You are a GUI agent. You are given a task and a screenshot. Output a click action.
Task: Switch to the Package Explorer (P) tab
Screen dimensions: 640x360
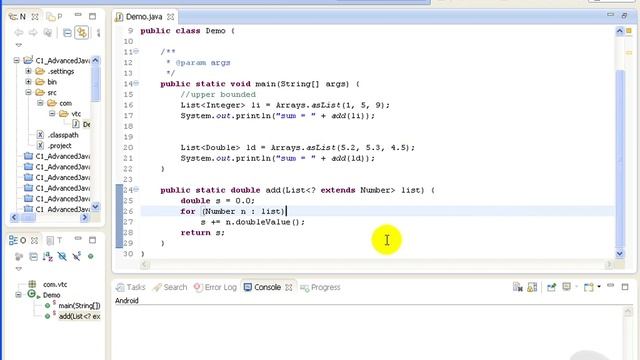click(x=55, y=17)
